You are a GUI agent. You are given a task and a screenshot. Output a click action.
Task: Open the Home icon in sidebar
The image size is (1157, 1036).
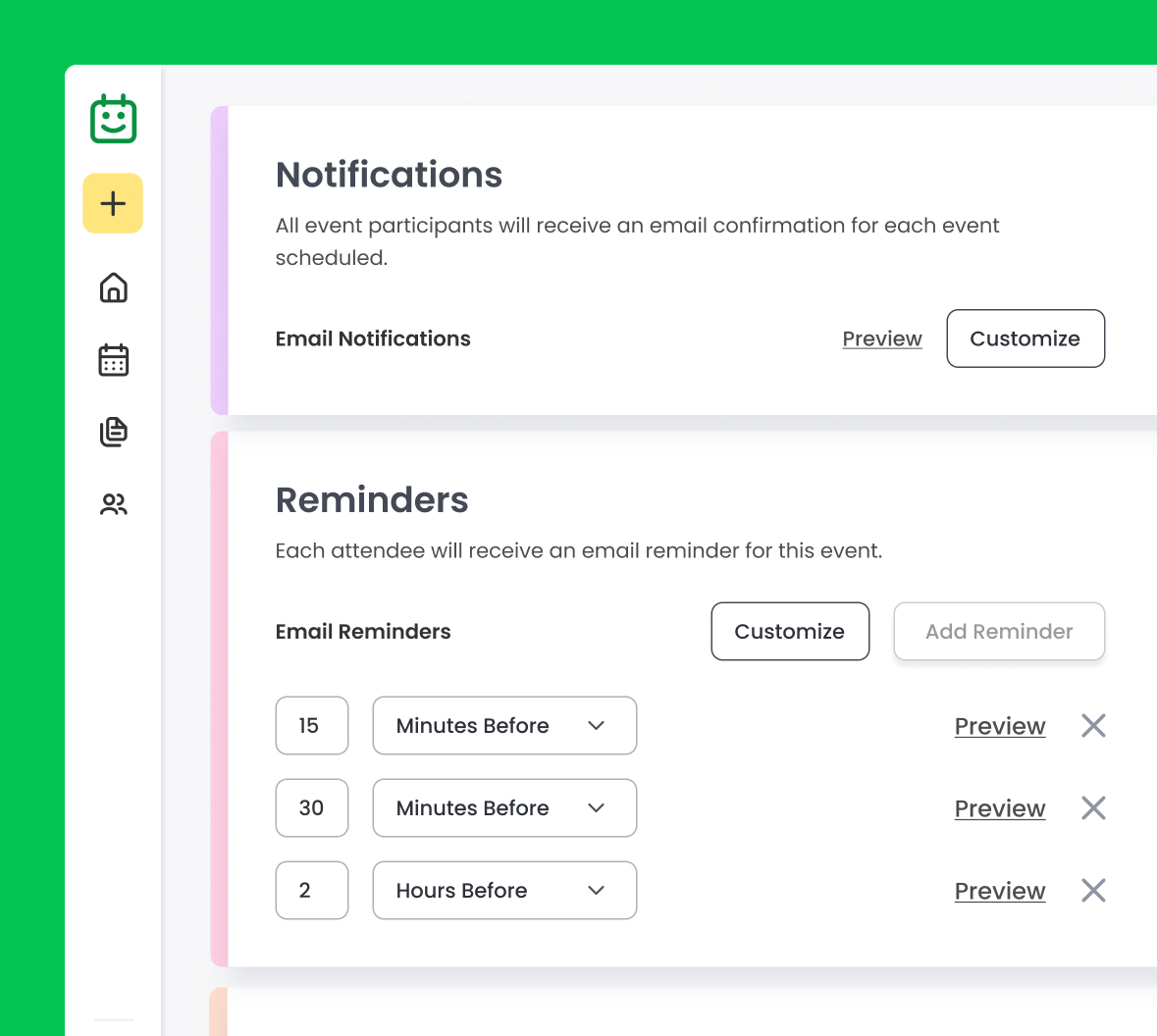(114, 287)
